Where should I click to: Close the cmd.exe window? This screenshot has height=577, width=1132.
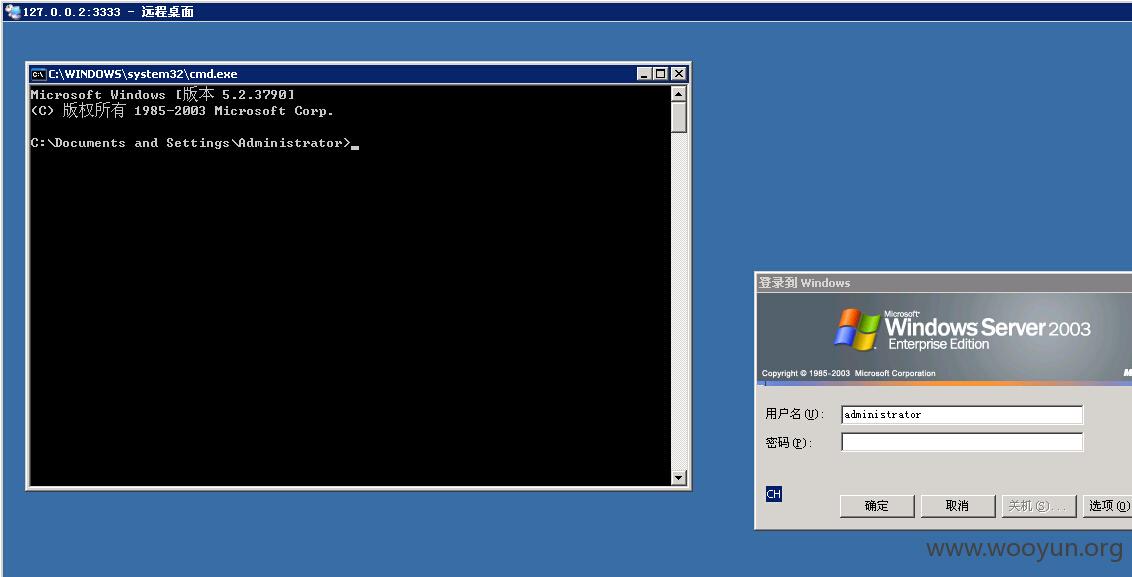click(679, 74)
